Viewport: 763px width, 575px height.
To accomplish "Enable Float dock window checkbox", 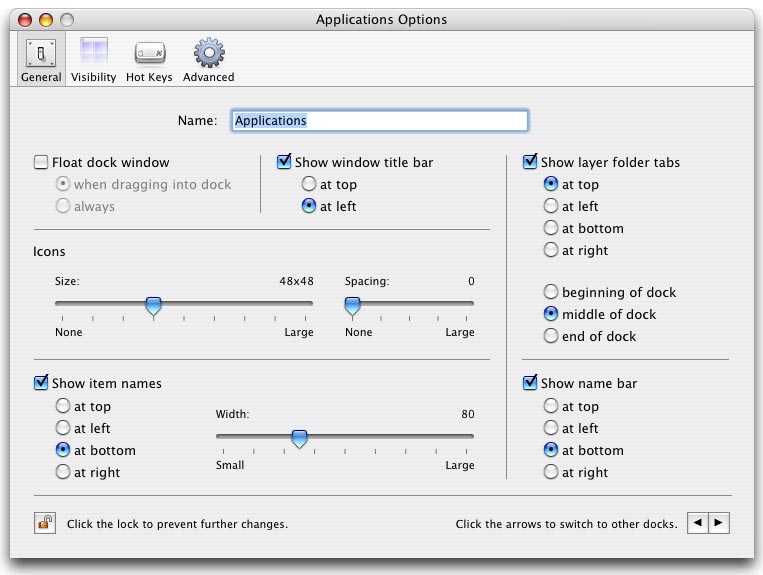I will pos(41,162).
